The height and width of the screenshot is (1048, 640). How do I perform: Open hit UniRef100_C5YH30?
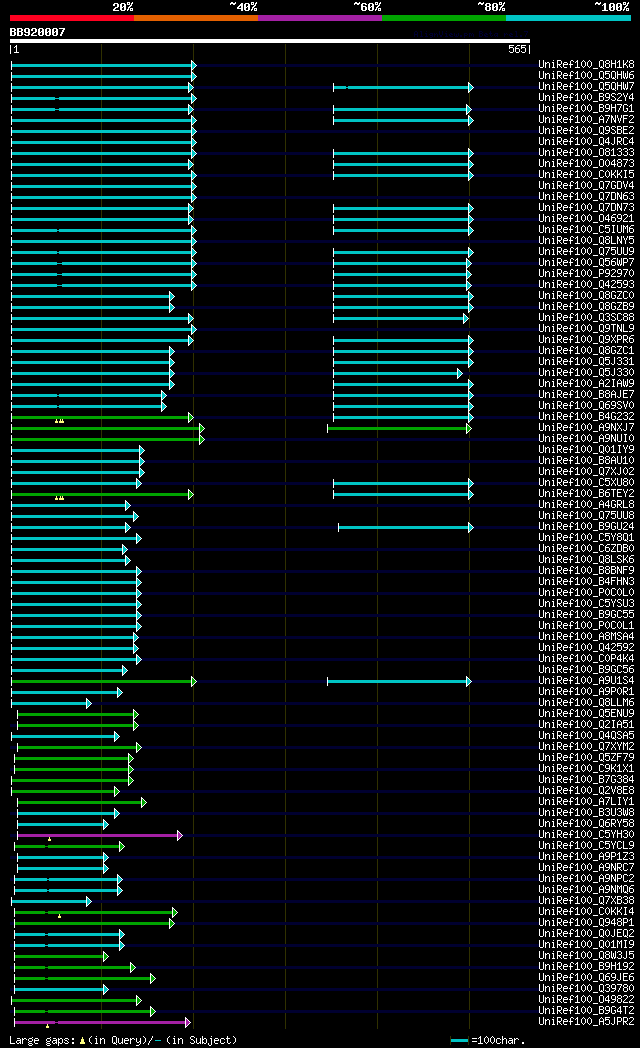tap(587, 835)
